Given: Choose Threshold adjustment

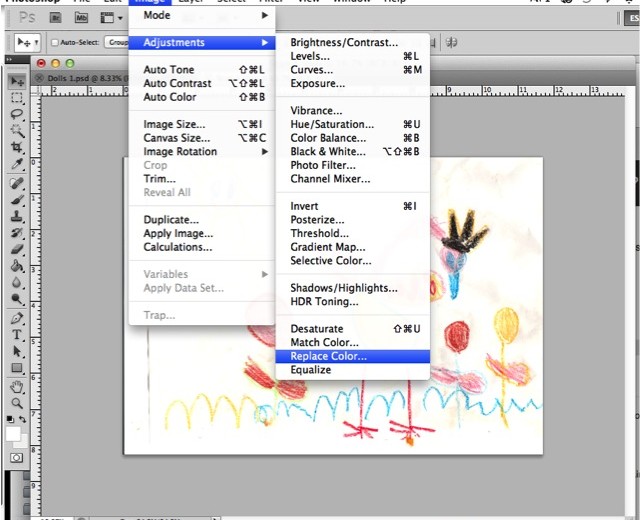Looking at the screenshot, I should 353,233.
